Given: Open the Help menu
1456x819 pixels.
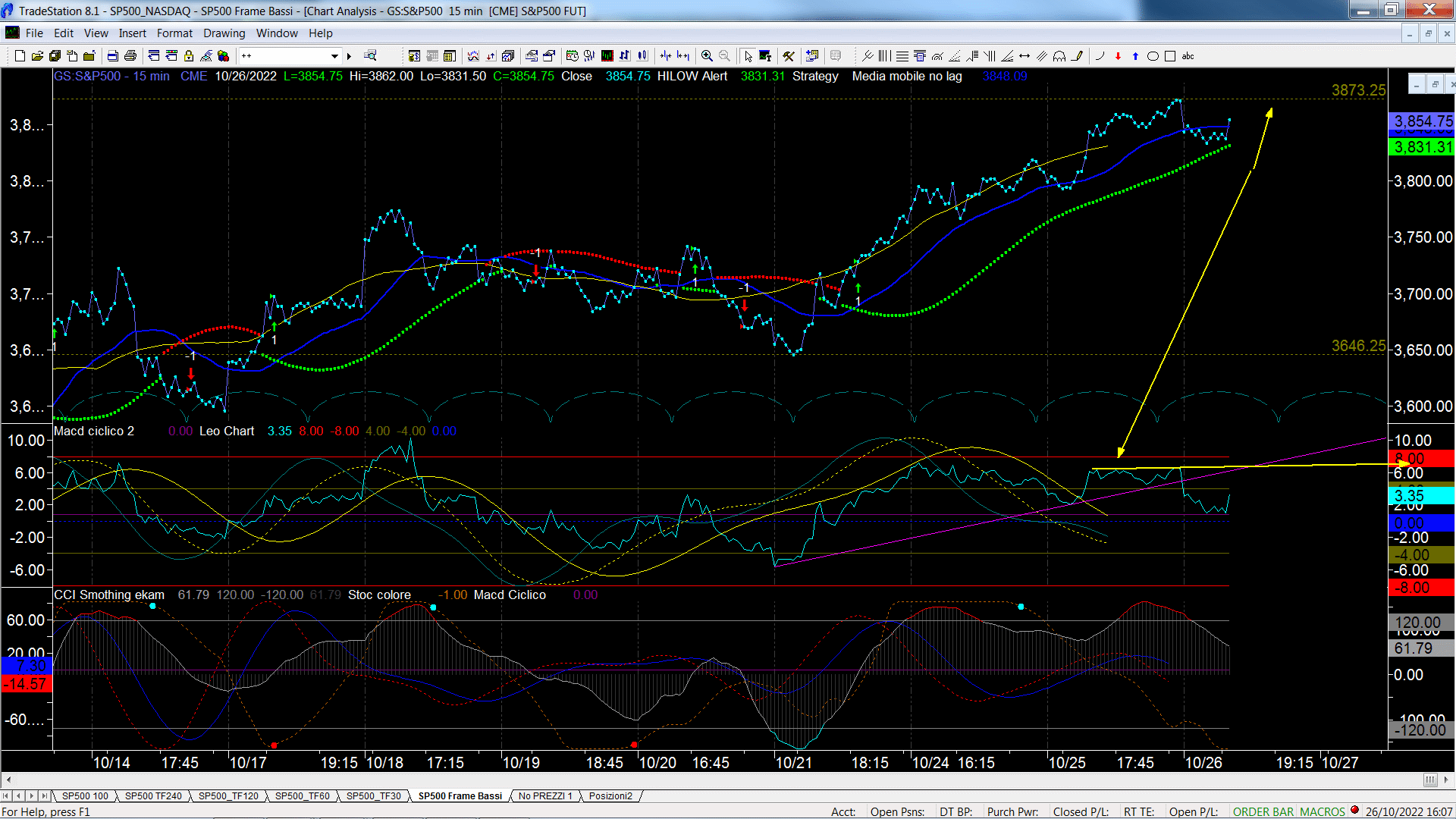Looking at the screenshot, I should [x=321, y=33].
